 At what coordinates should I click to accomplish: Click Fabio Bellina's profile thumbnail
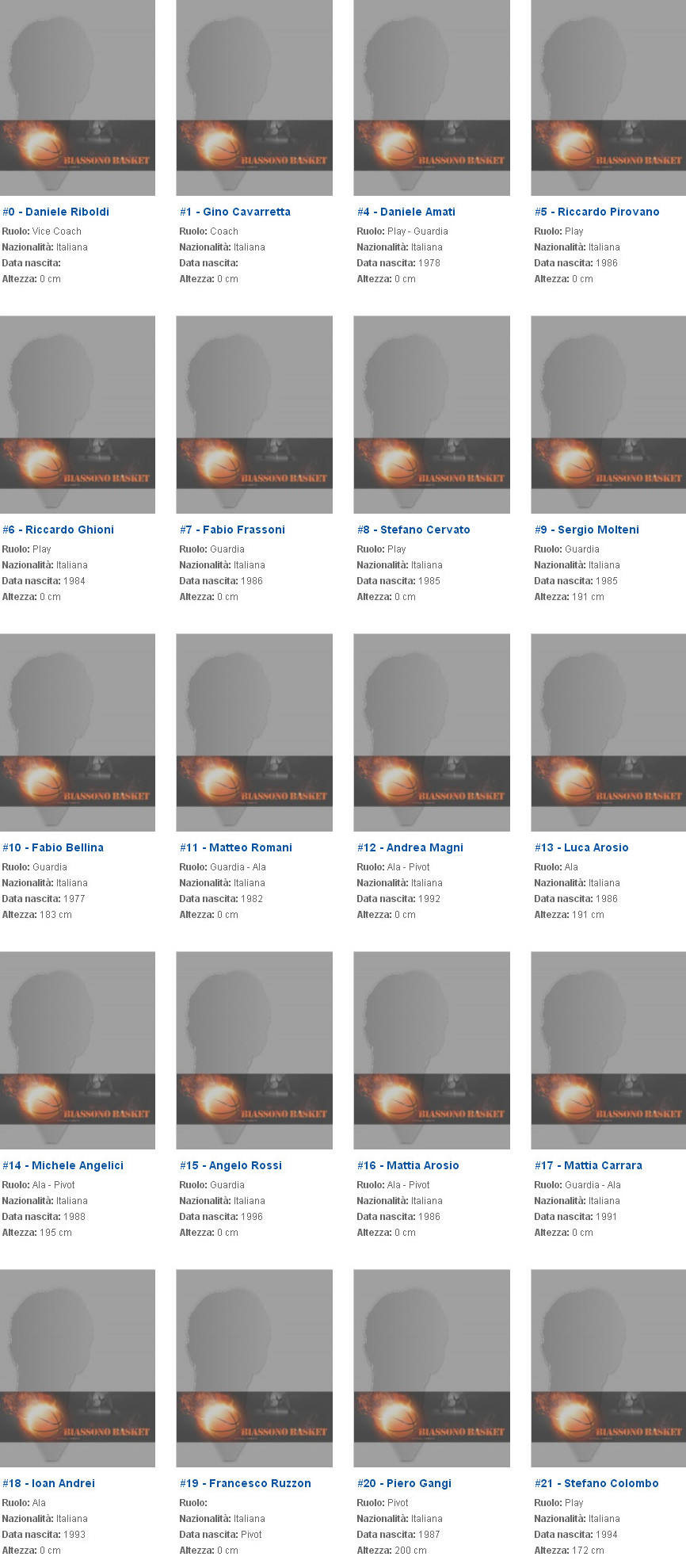(x=78, y=732)
